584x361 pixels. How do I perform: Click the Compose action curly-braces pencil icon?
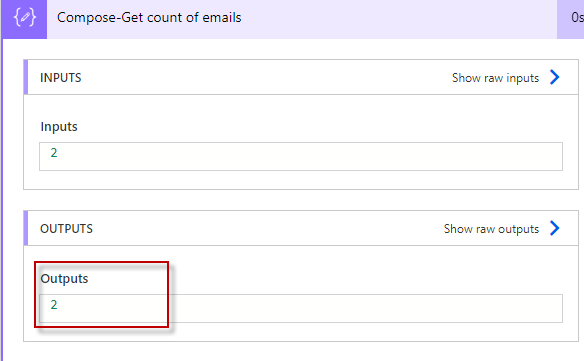click(25, 18)
